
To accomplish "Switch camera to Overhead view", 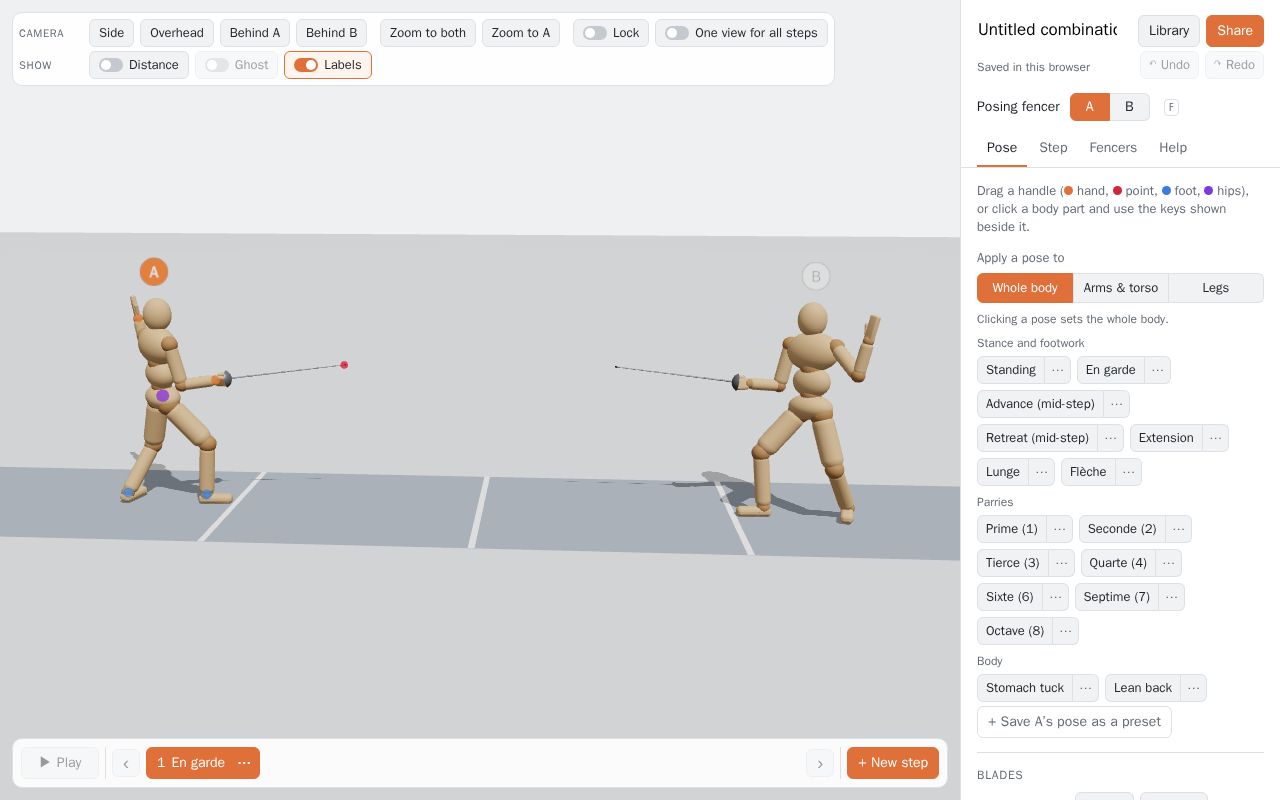I will [x=177, y=33].
